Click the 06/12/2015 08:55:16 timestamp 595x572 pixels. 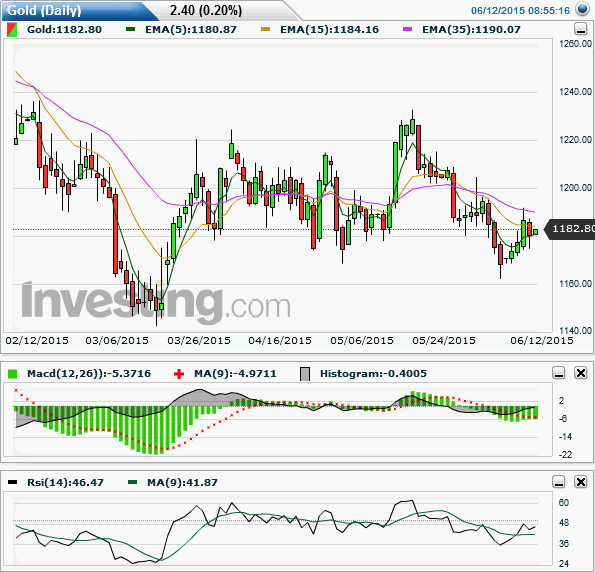point(520,10)
